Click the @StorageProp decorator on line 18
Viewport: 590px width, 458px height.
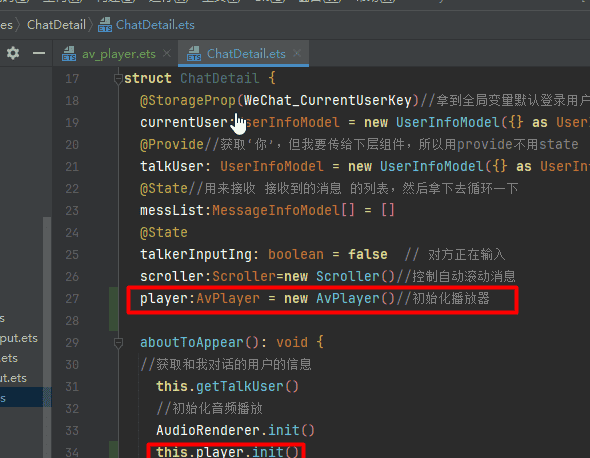188,100
